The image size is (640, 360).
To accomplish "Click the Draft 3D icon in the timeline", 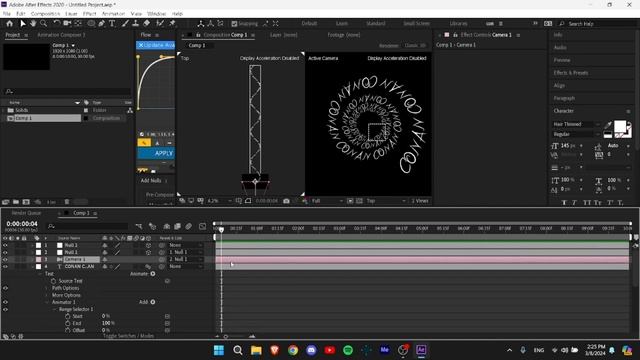I will (152, 226).
